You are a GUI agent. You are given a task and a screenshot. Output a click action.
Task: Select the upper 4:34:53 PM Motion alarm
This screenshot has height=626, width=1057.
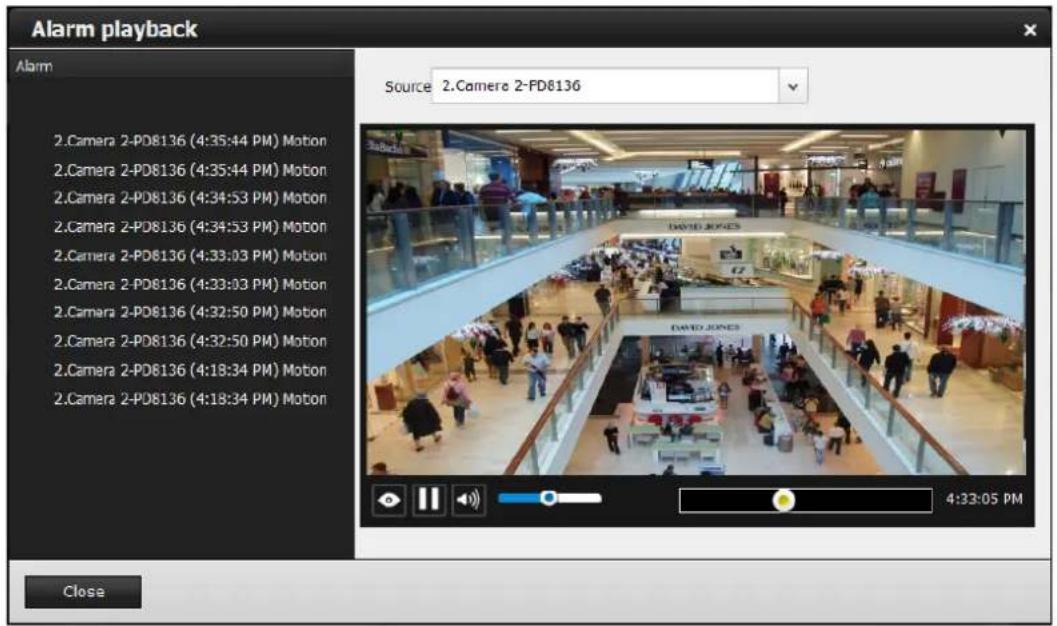190,198
